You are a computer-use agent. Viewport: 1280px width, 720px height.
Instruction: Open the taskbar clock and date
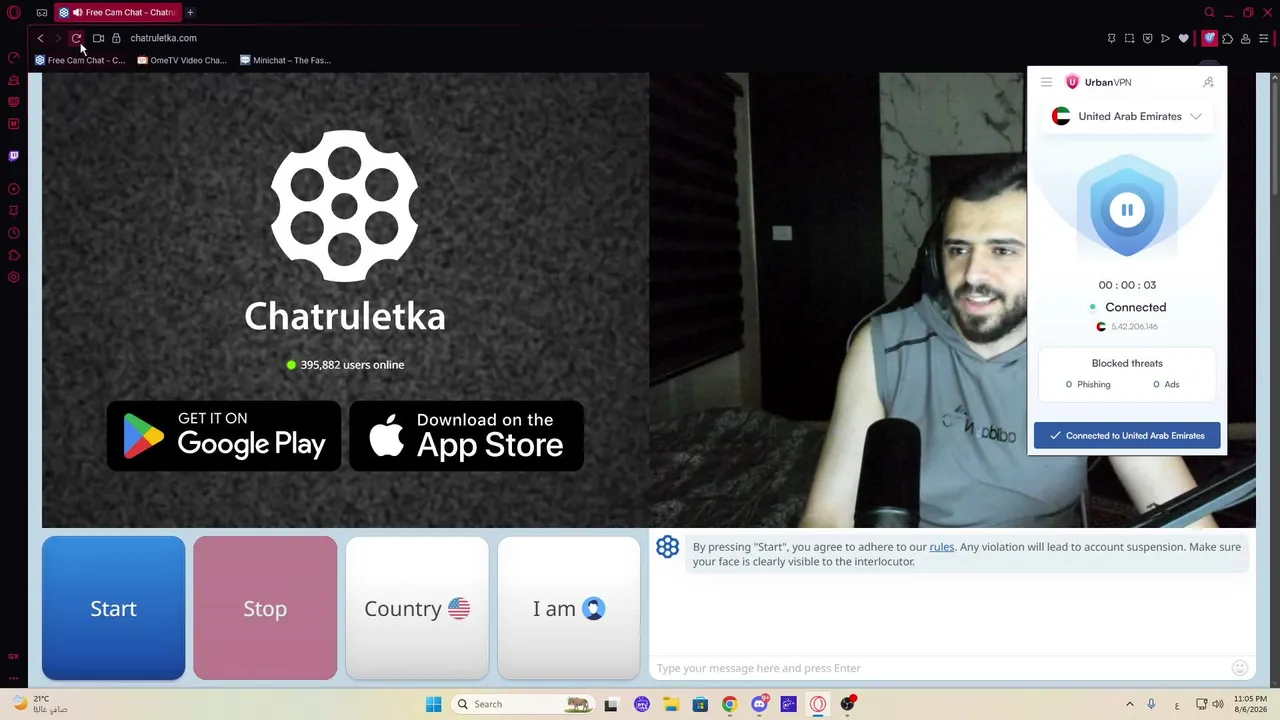click(x=1250, y=704)
